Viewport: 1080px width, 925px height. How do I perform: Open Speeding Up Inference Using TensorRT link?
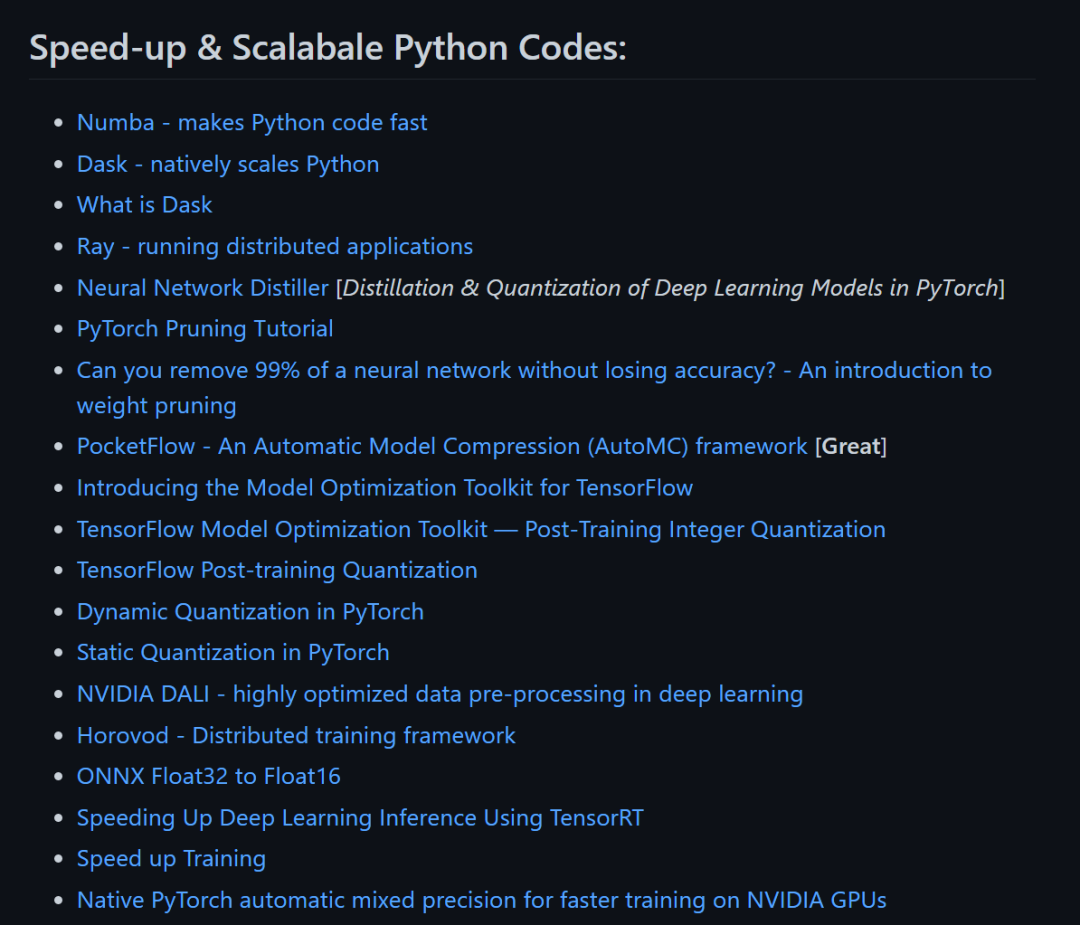[x=360, y=818]
